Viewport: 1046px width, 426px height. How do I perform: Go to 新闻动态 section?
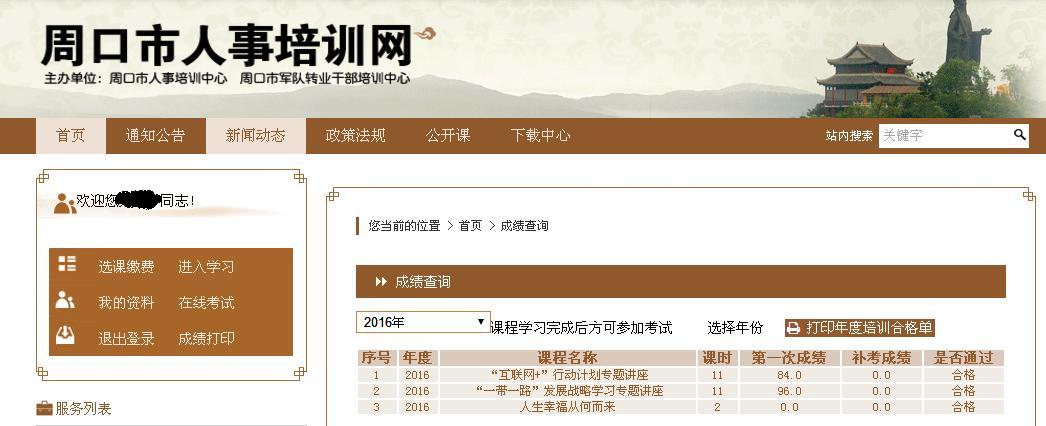(x=255, y=136)
